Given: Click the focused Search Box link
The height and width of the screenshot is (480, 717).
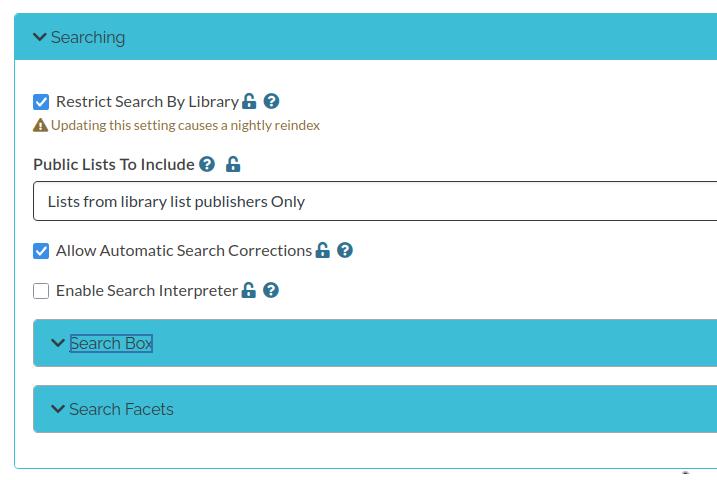Looking at the screenshot, I should click(x=111, y=343).
